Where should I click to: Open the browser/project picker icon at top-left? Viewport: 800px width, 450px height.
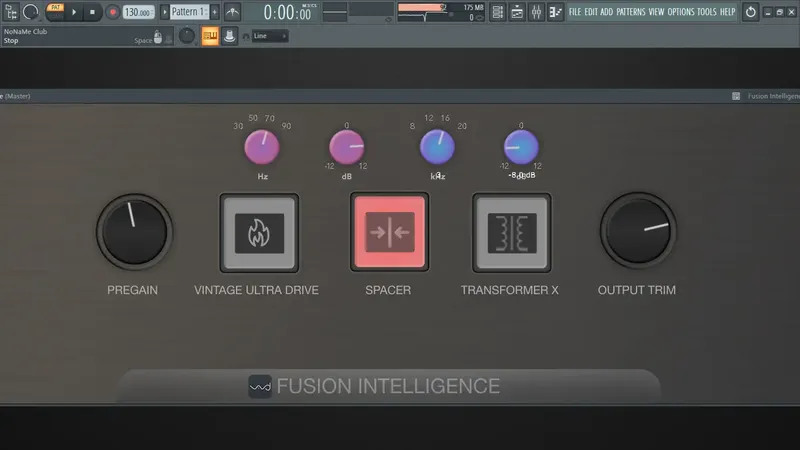[10, 12]
